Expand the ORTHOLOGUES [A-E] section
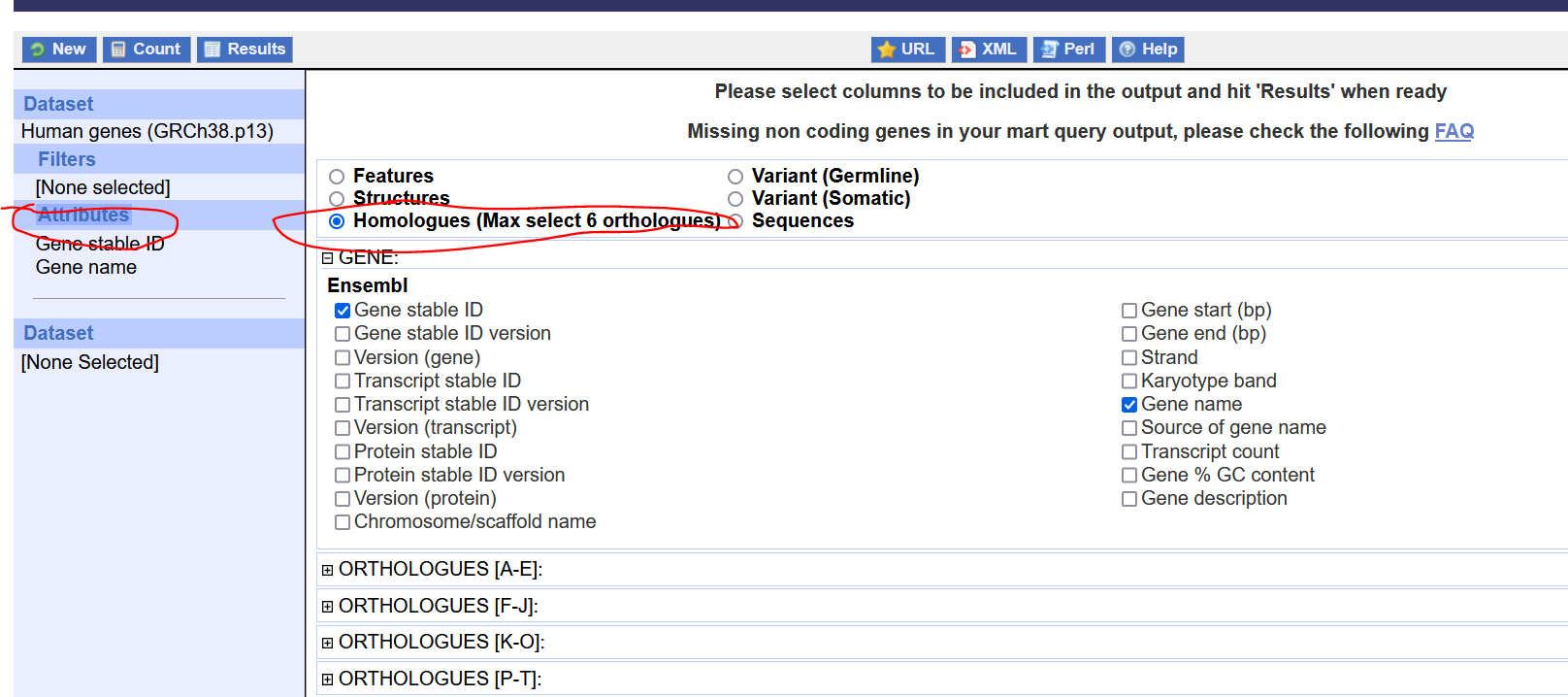1568x697 pixels. 328,570
